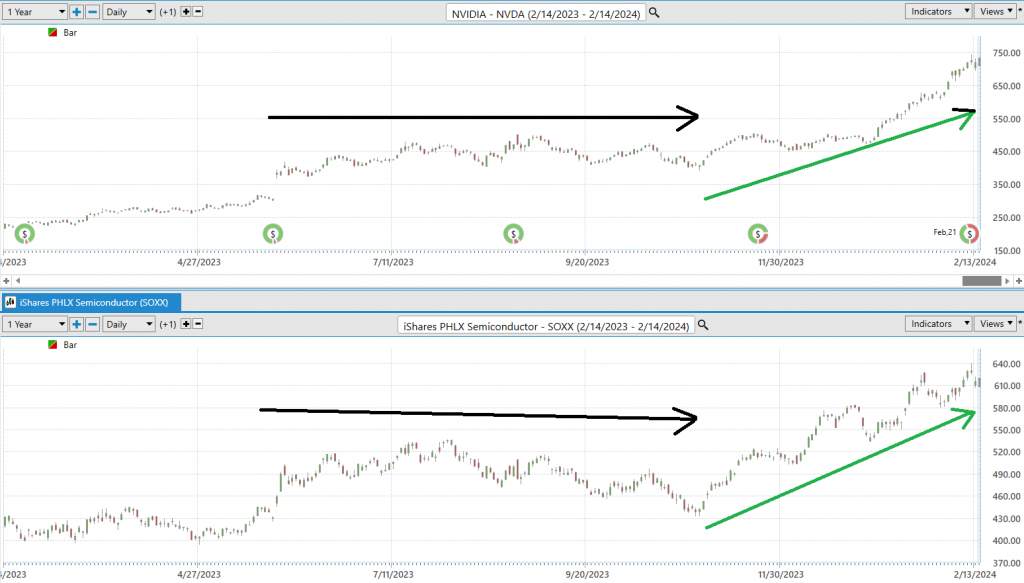Click the 11/30/2023 date label on SOXX chart
This screenshot has height=583, width=1024.
(x=780, y=575)
